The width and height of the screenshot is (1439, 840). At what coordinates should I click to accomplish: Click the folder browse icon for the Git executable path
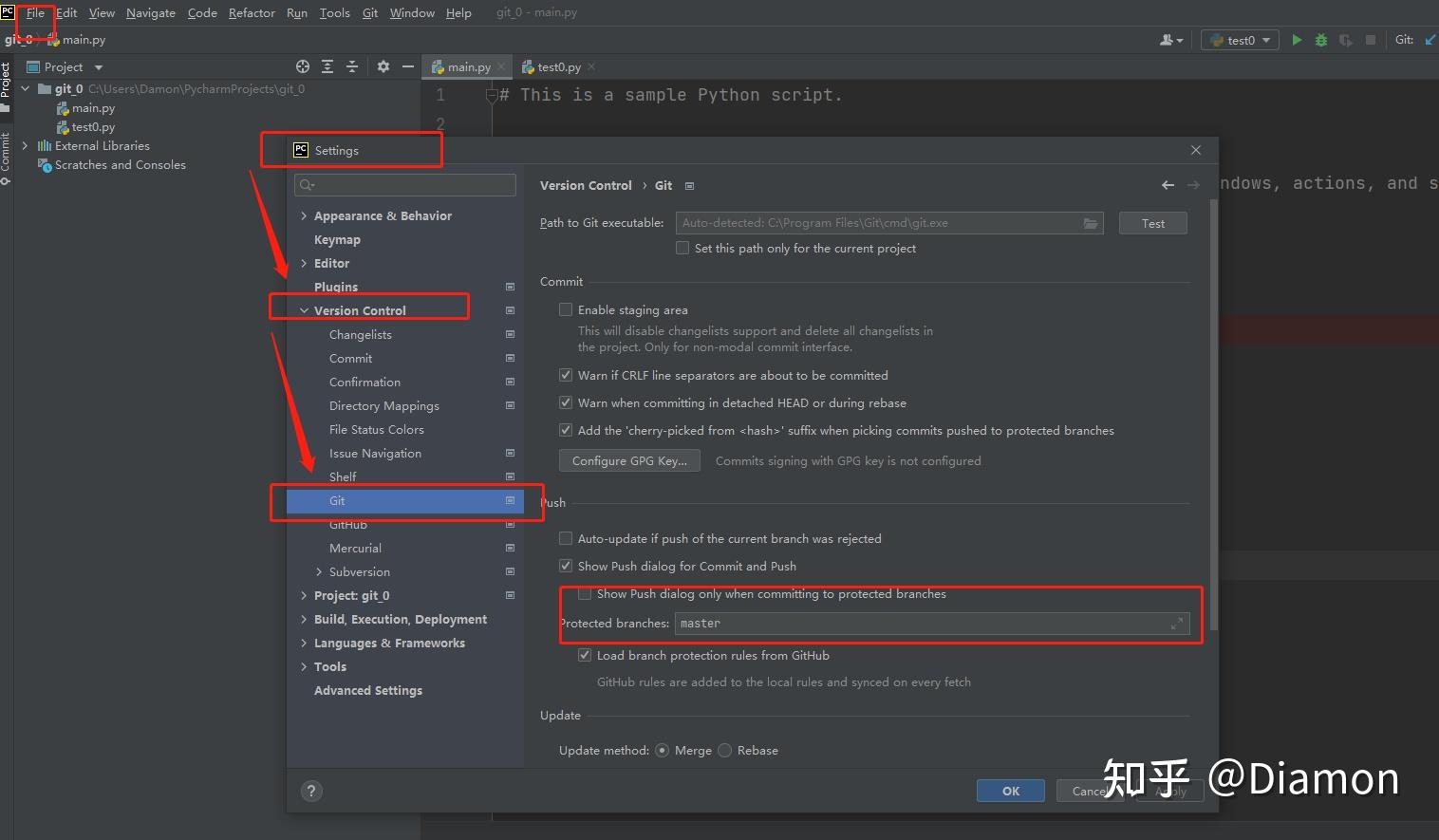[x=1091, y=223]
